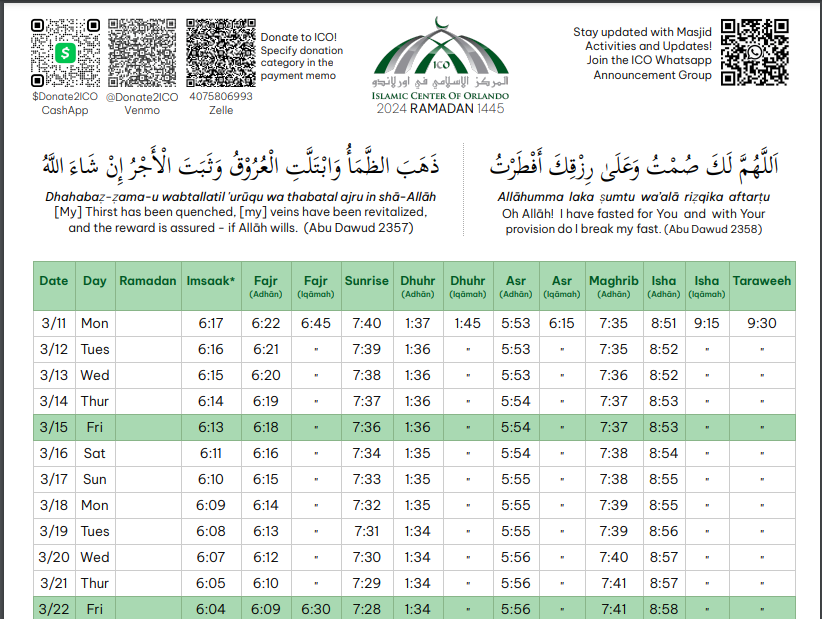The height and width of the screenshot is (619, 822).
Task: Click Imsaak 6:05 on 3/21
Action: coord(211,583)
